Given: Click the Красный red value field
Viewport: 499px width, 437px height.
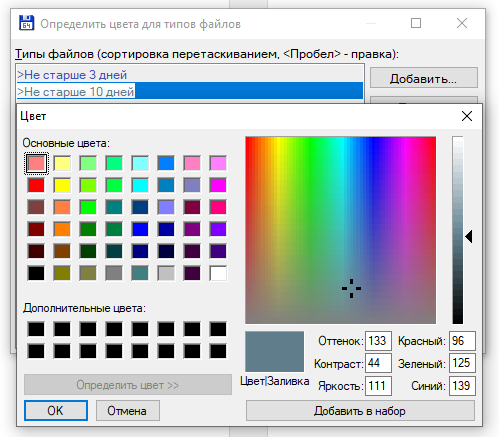Looking at the screenshot, I should point(462,341).
